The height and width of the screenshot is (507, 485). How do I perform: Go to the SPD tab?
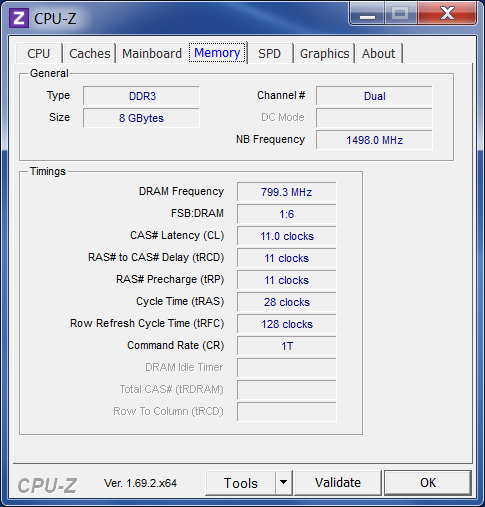[x=270, y=53]
